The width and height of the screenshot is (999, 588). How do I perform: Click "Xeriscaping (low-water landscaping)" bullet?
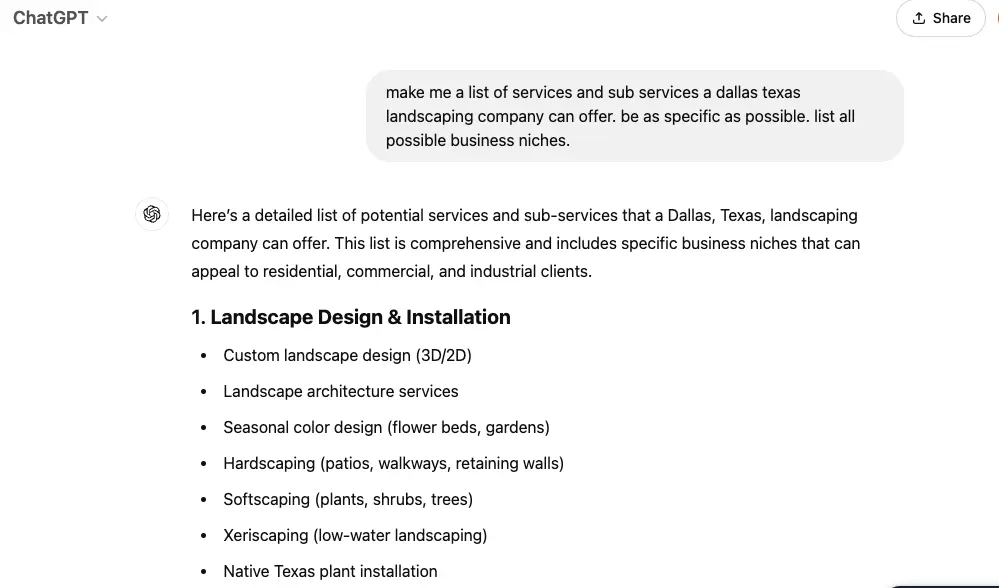(355, 535)
